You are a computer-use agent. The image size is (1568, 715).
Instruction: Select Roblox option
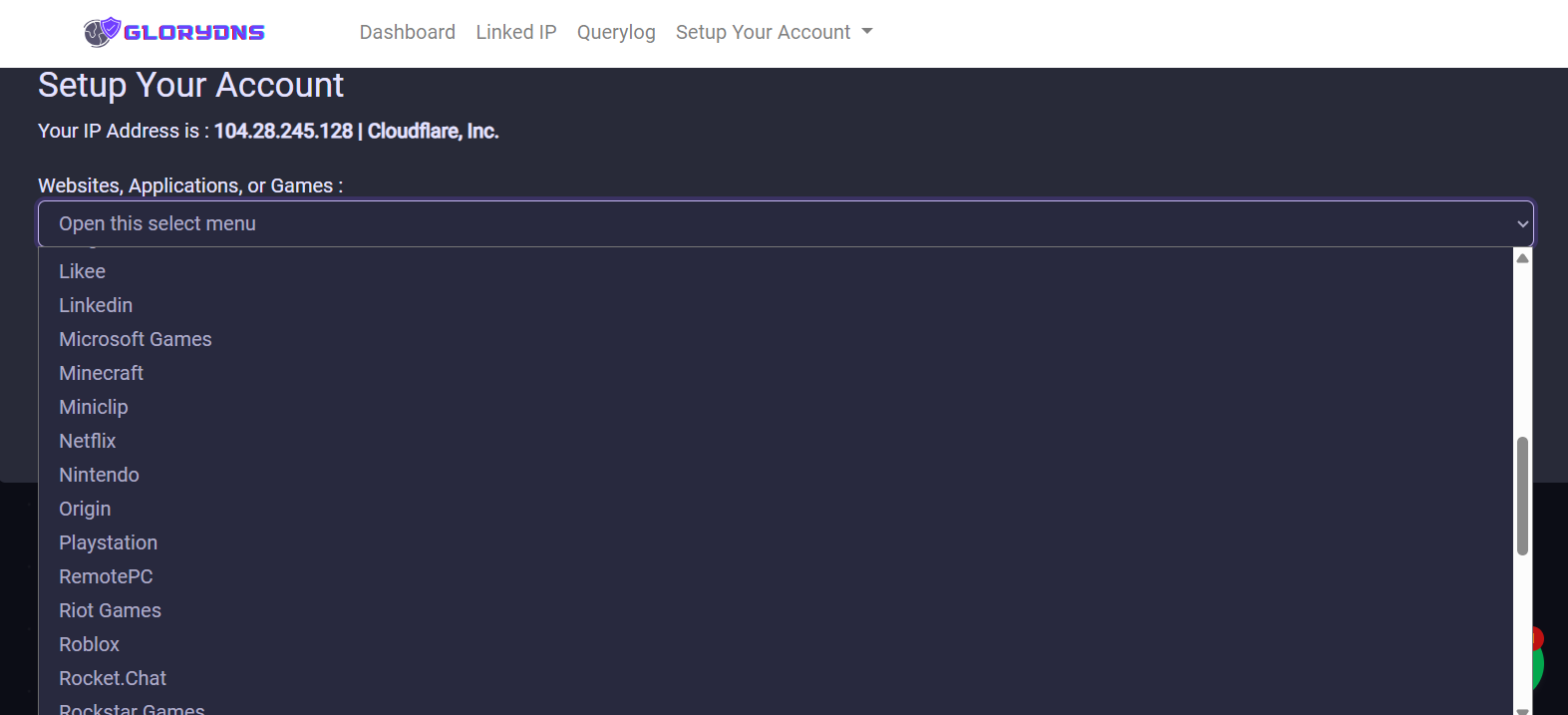point(776,644)
